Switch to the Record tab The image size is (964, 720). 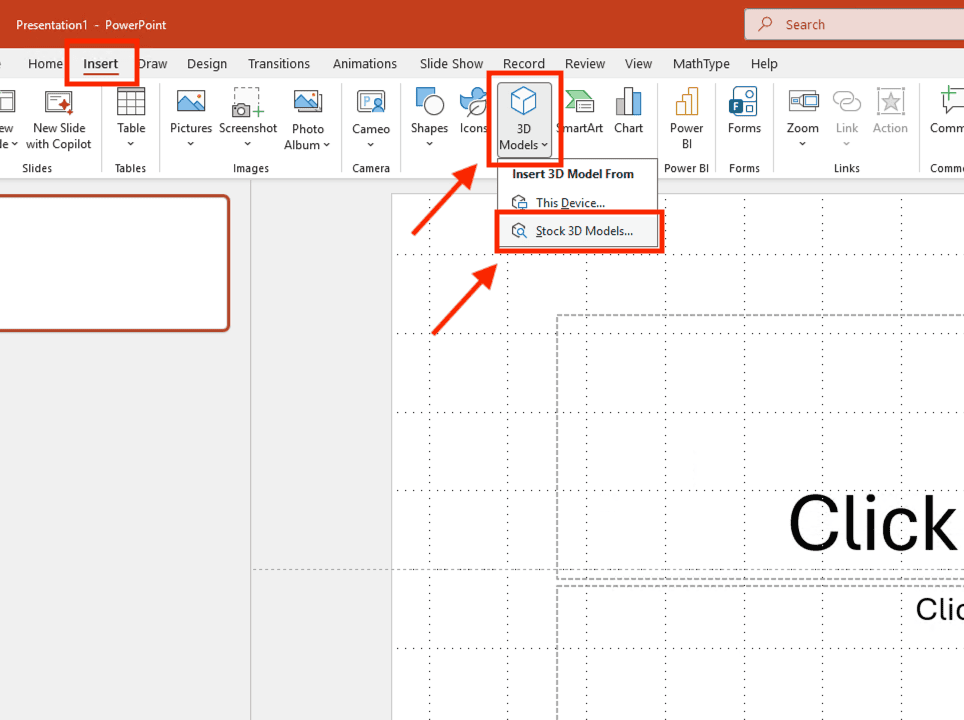[x=524, y=63]
